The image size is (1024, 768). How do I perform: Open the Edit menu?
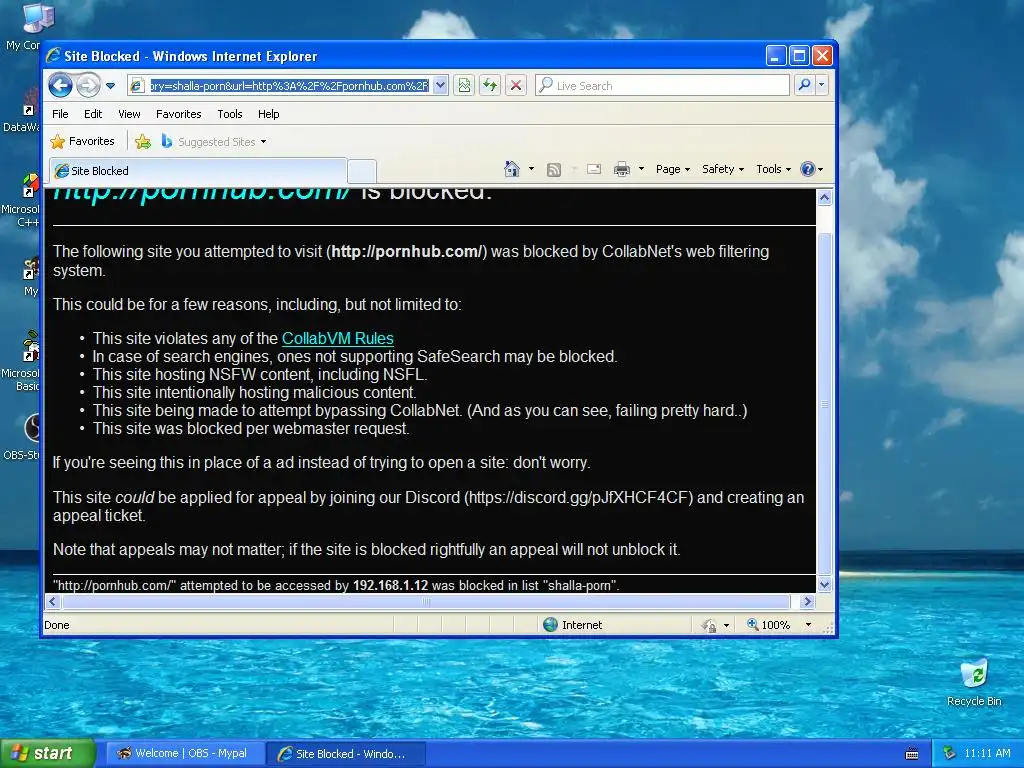93,114
